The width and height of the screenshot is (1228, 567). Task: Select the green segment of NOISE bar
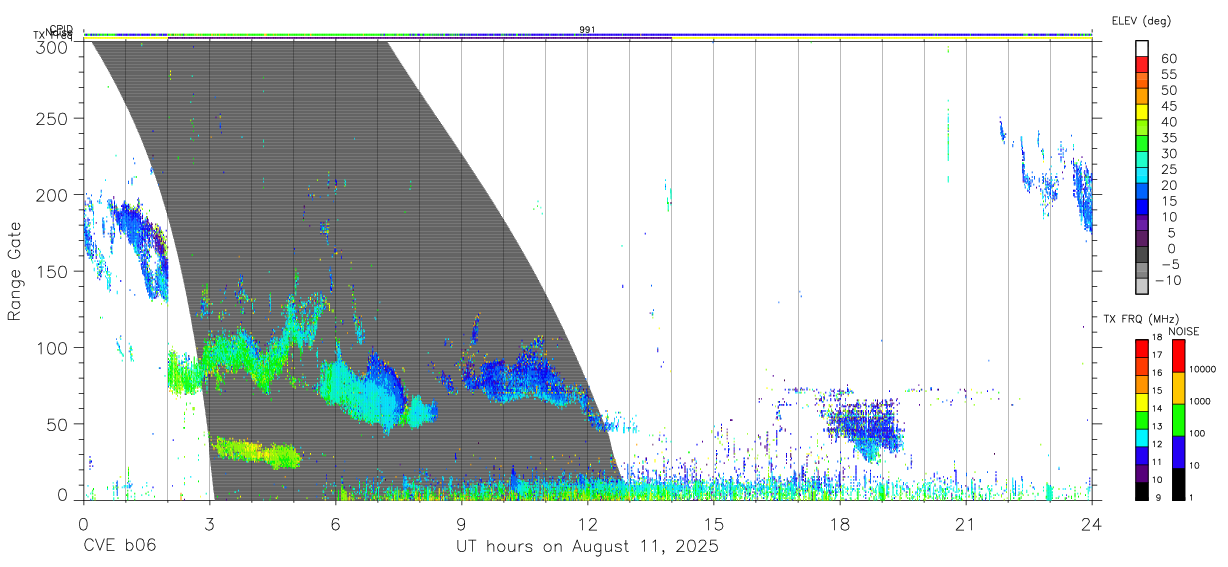pos(1179,420)
